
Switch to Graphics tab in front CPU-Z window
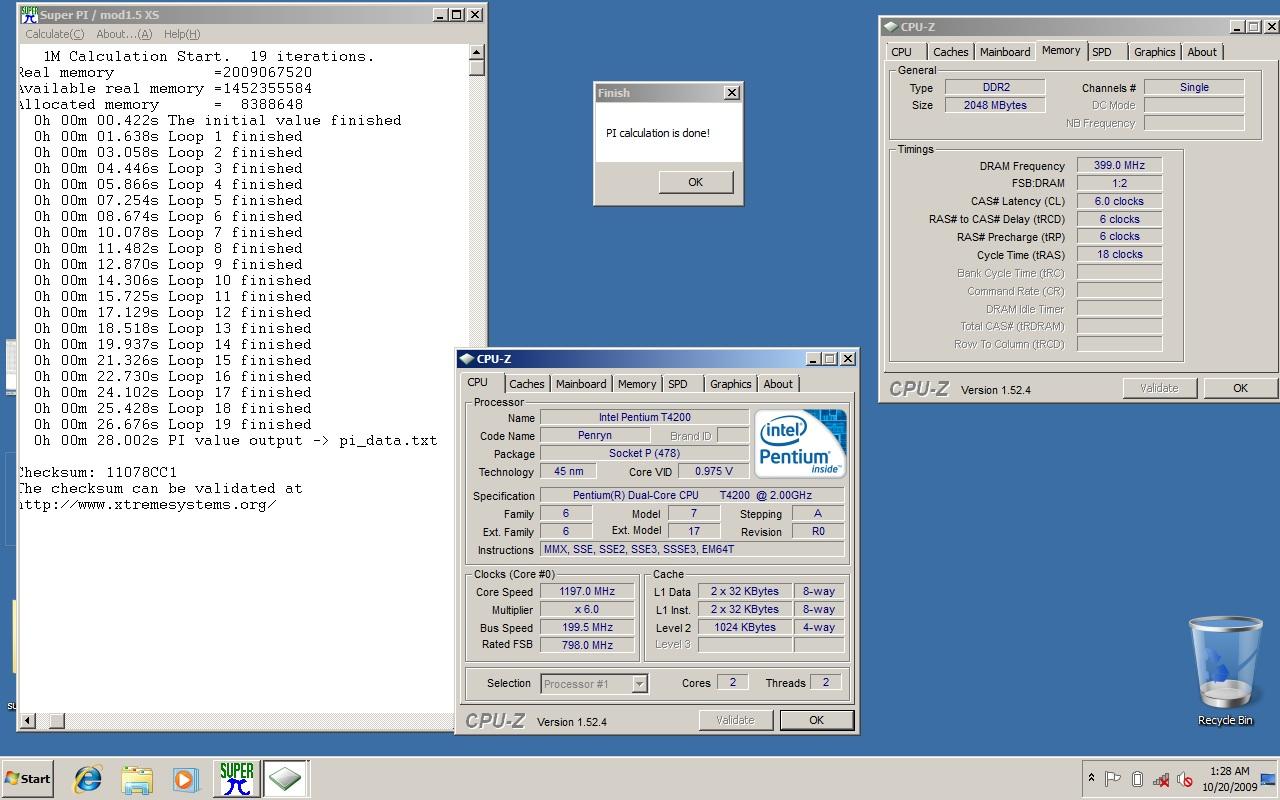click(x=731, y=384)
